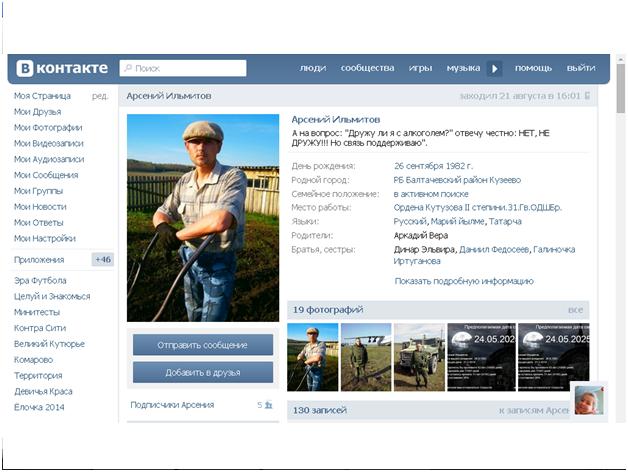Click workplace Ордена Кутузова link
628x472 pixels.
[x=478, y=208]
